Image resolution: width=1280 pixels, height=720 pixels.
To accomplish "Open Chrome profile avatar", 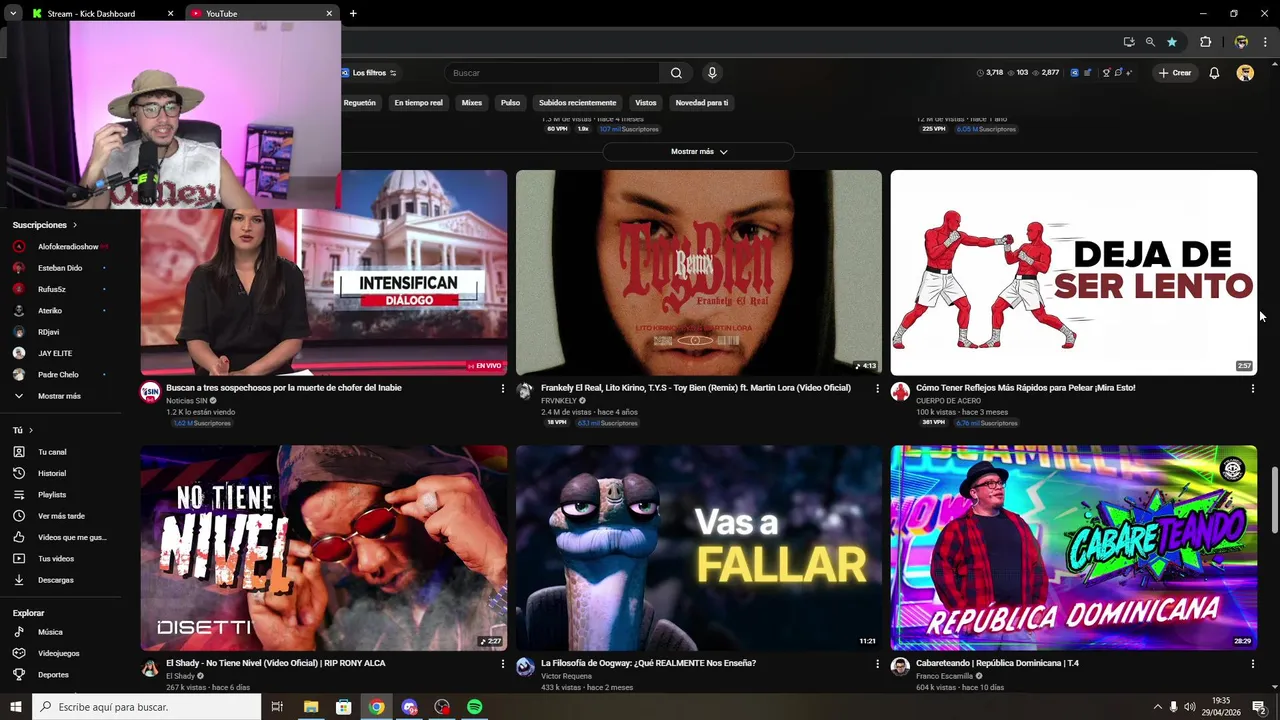I will (x=1241, y=42).
